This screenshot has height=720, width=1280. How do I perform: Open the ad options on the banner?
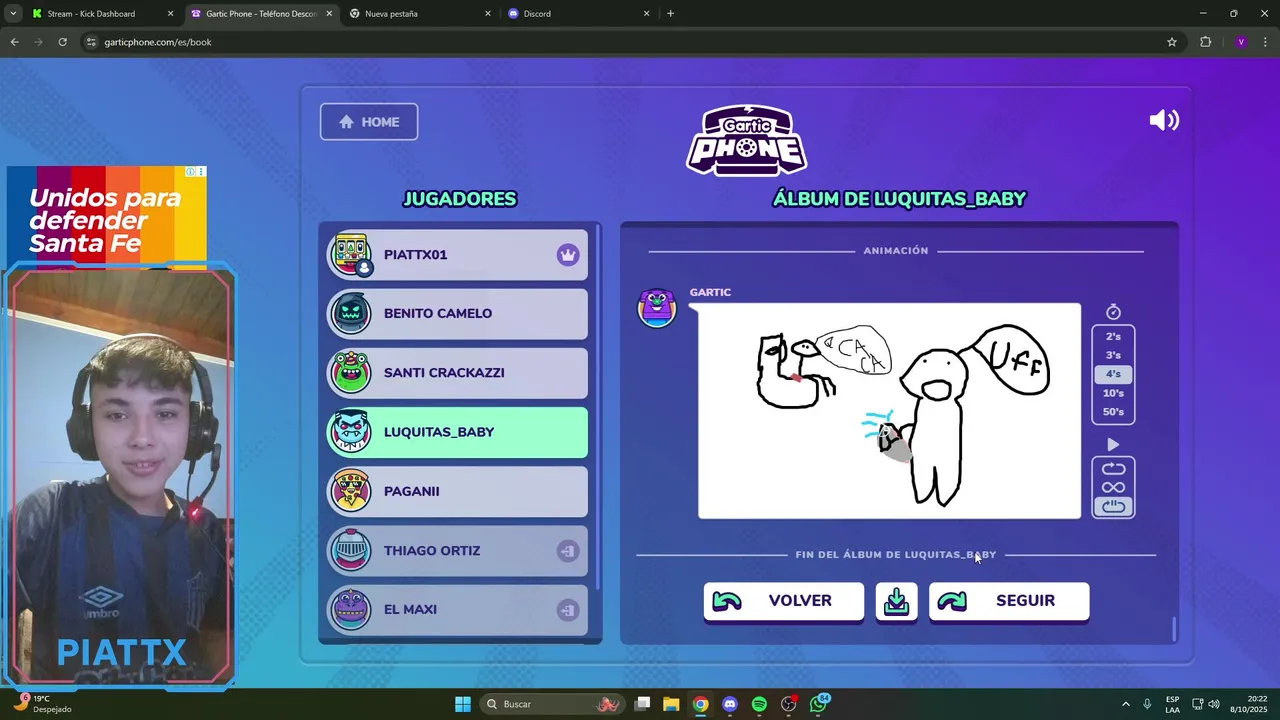point(201,172)
